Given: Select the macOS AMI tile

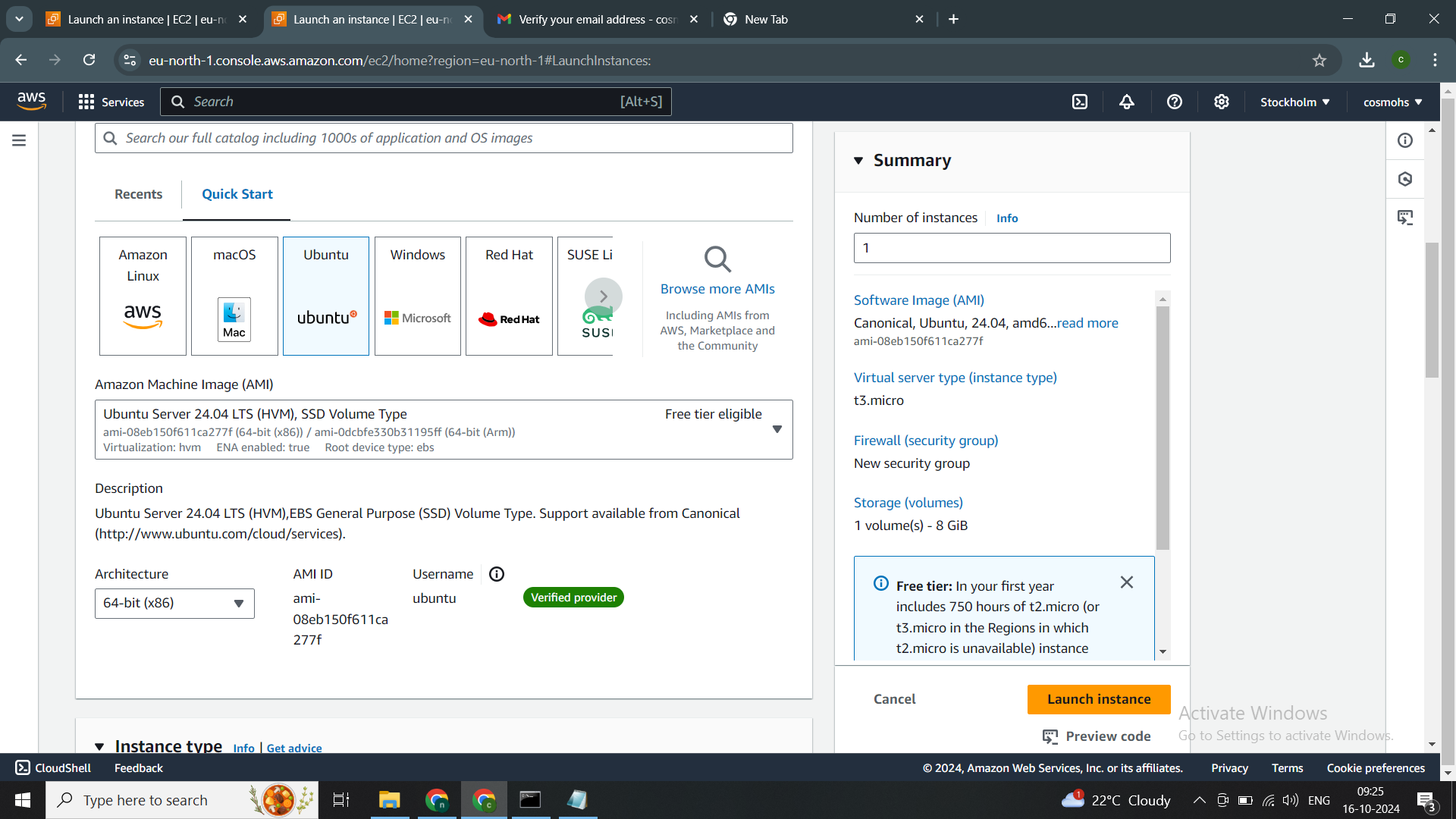Looking at the screenshot, I should coord(234,296).
